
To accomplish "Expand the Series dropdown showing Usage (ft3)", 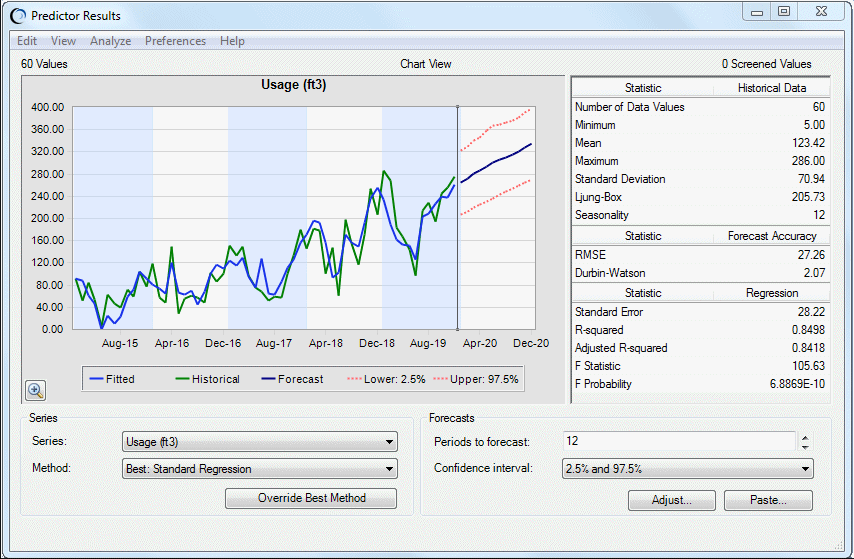I will 260,442.
